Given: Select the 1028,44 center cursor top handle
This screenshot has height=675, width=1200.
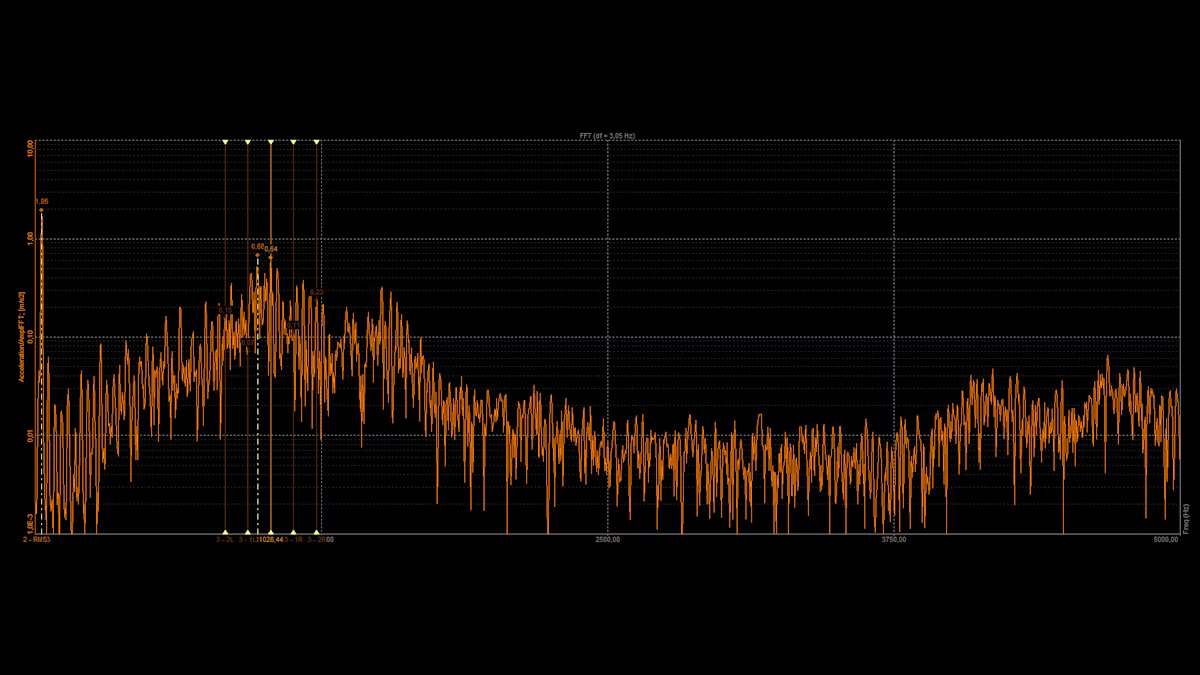Looking at the screenshot, I should [x=271, y=142].
